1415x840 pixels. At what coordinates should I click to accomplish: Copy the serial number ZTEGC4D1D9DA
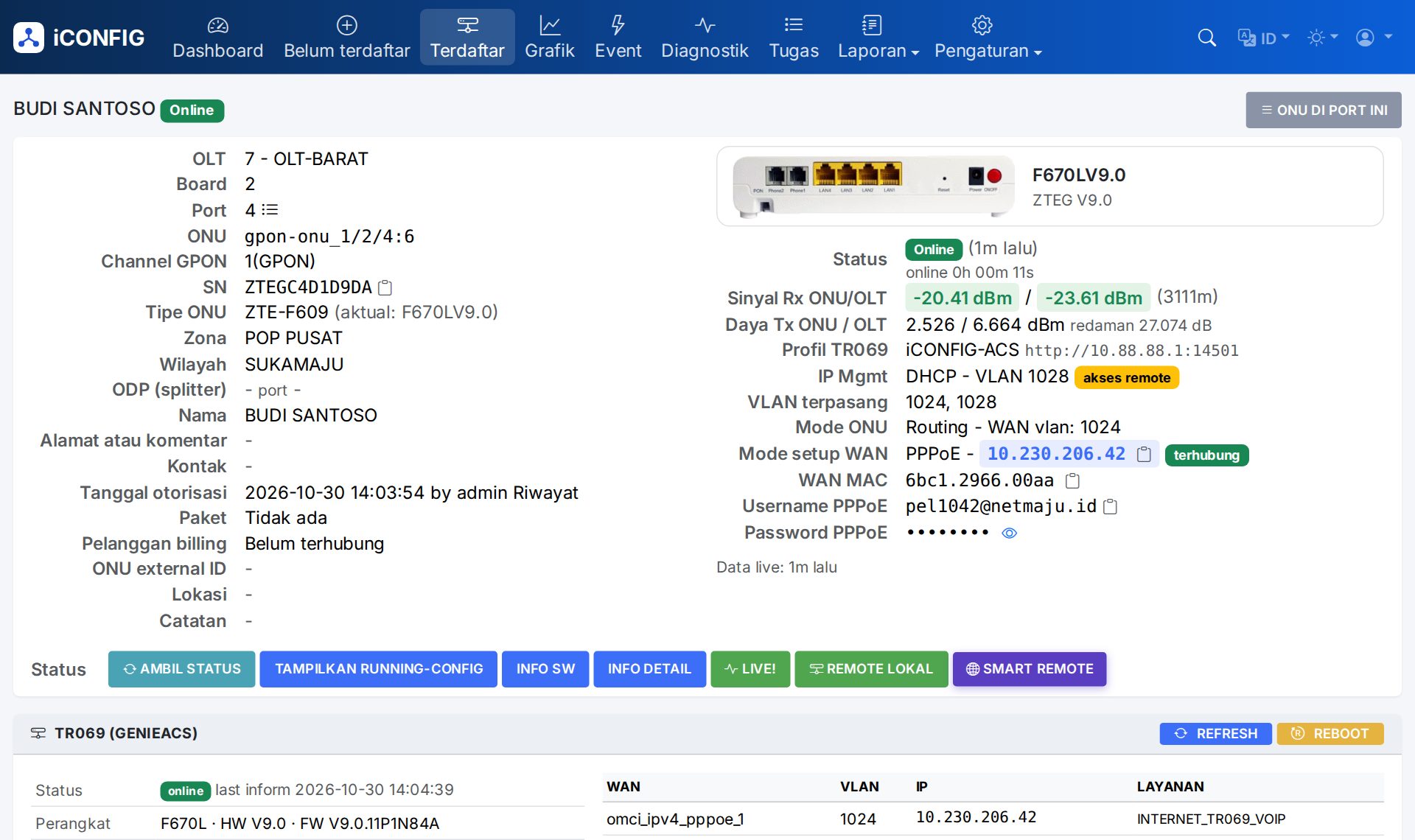point(385,287)
